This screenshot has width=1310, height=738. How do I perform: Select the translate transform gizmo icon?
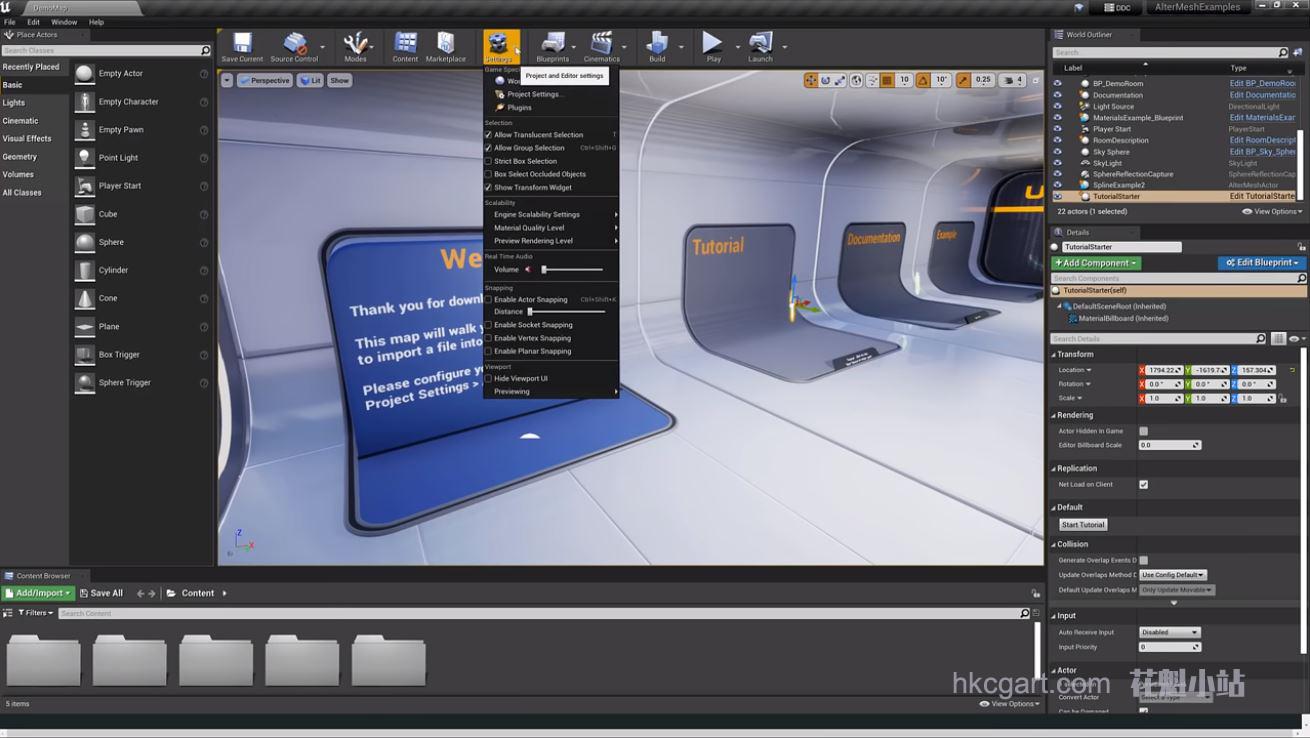[x=811, y=80]
